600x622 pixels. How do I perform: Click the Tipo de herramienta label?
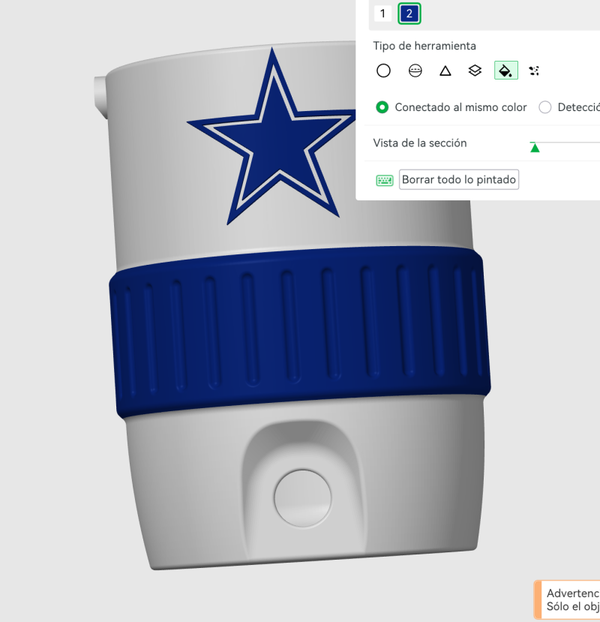(424, 46)
